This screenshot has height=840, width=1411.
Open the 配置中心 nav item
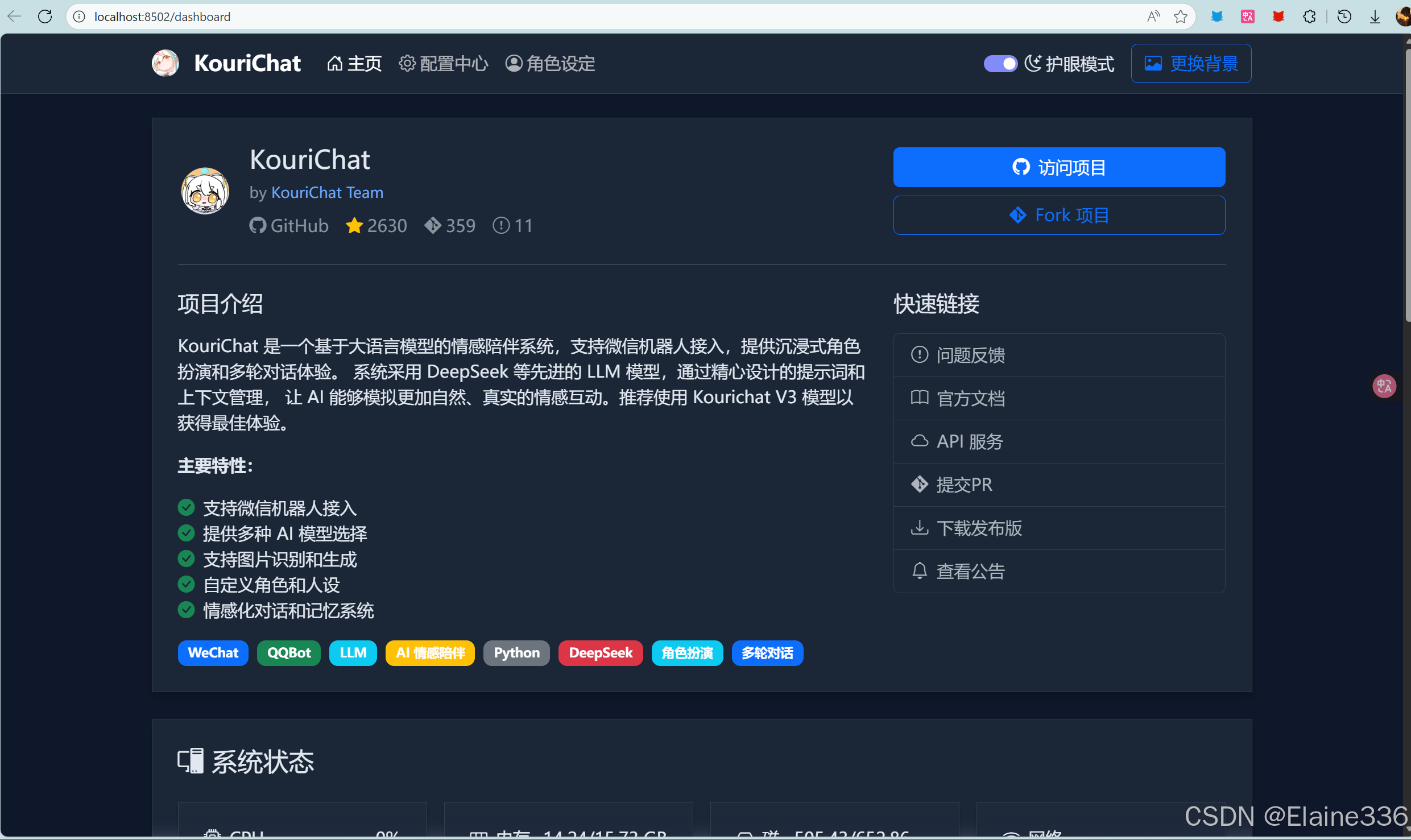[x=444, y=64]
